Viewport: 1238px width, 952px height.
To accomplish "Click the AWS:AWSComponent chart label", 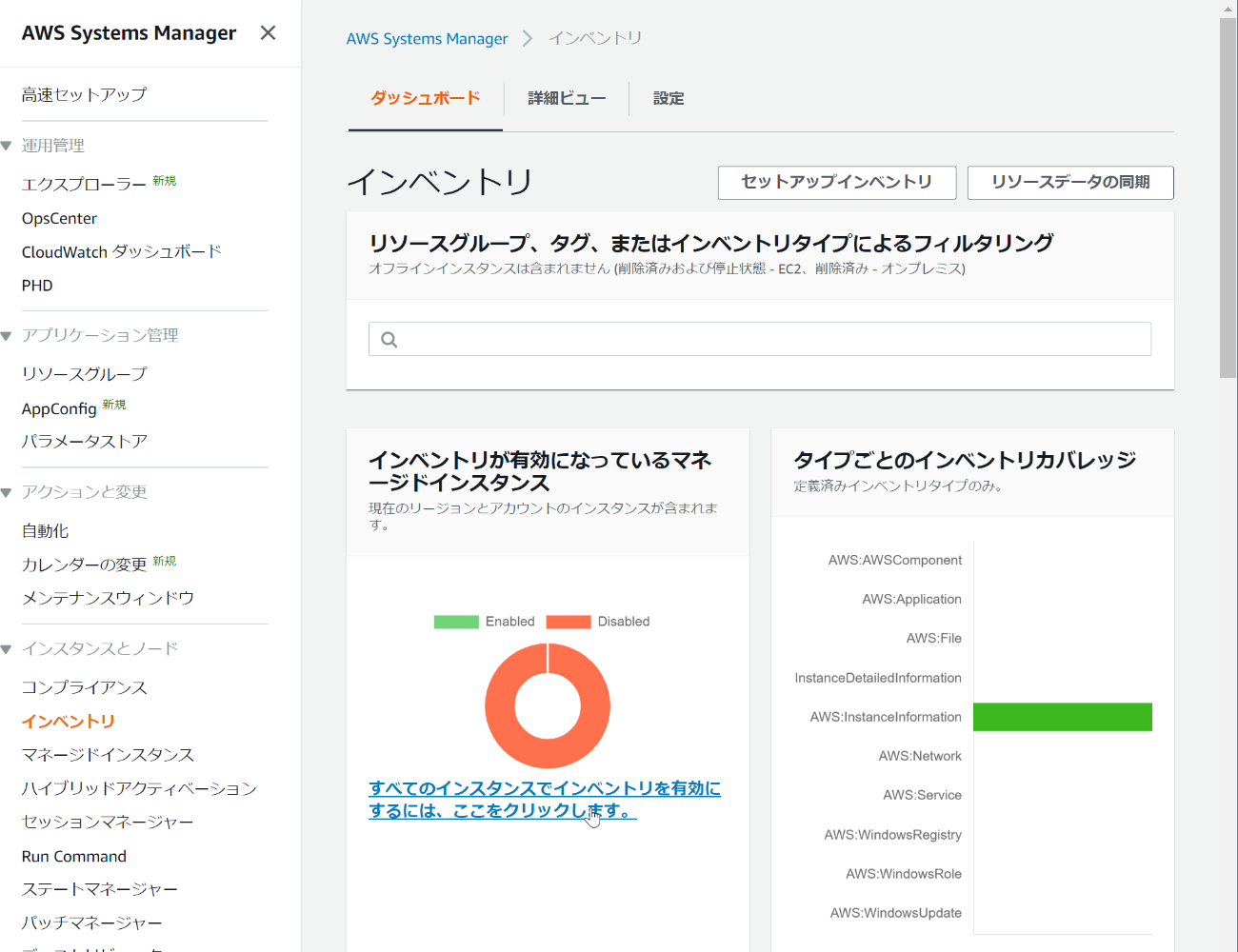I will [895, 560].
